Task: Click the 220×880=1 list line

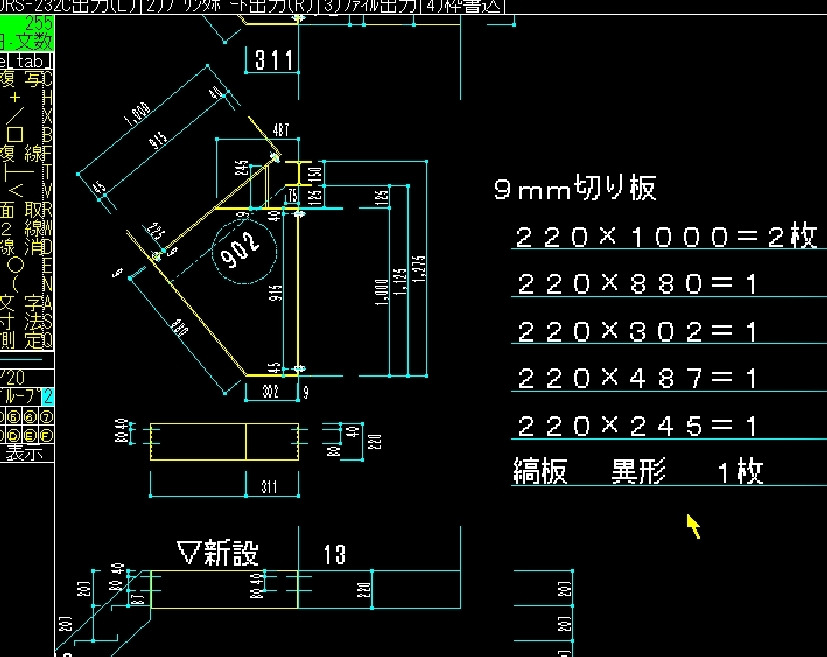Action: pos(638,283)
